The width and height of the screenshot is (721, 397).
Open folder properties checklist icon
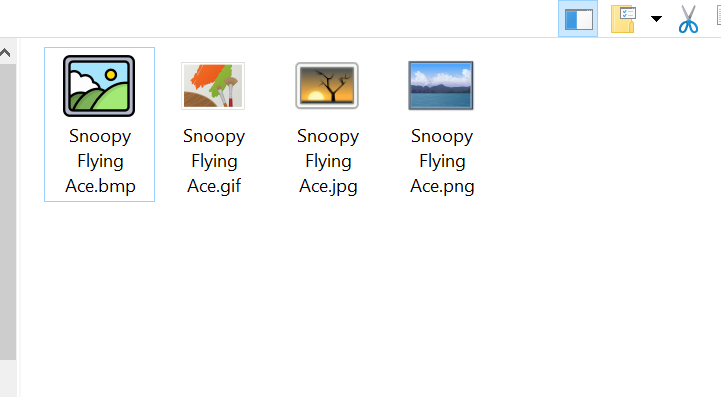pyautogui.click(x=623, y=19)
